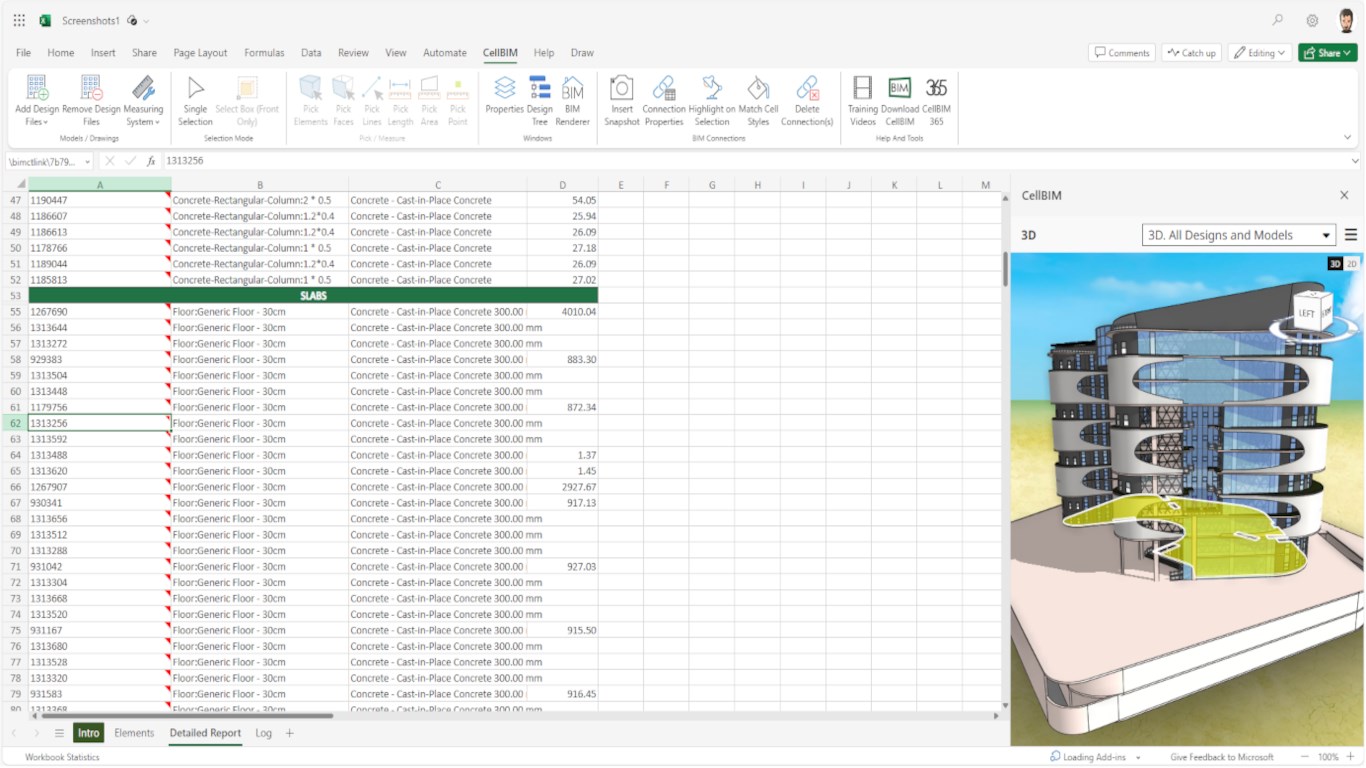This screenshot has width=1366, height=768.
Task: Open the Intro sheet tab
Action: coord(89,733)
